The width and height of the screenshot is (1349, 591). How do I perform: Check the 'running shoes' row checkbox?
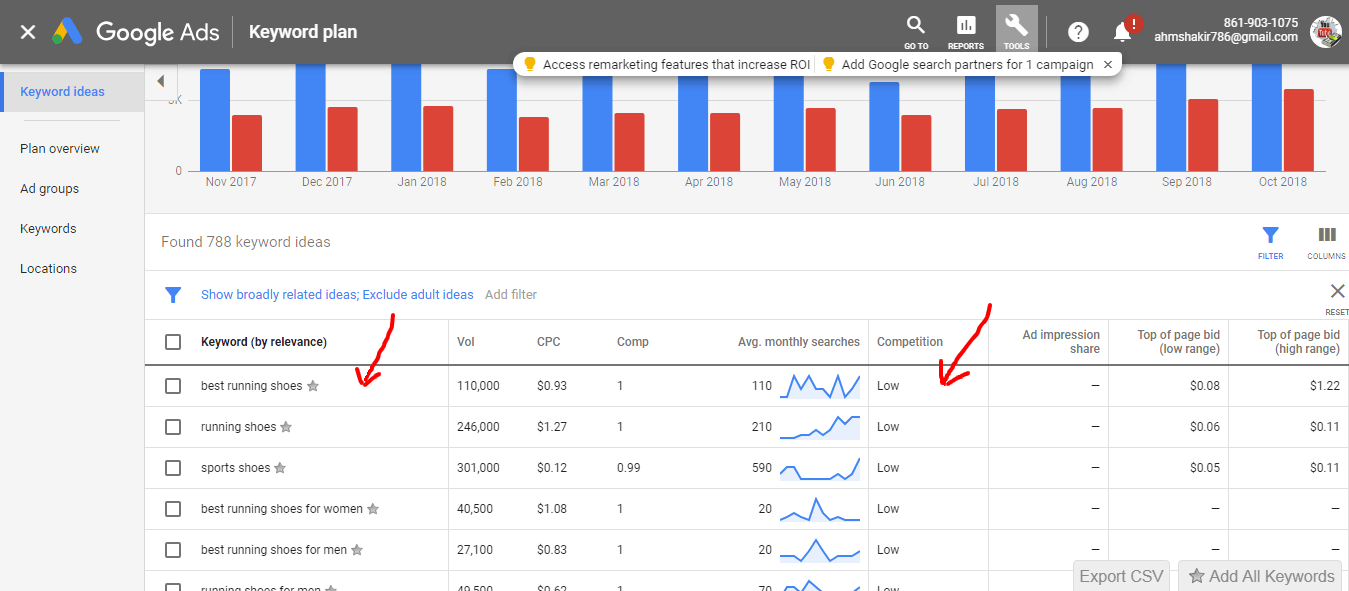(173, 427)
